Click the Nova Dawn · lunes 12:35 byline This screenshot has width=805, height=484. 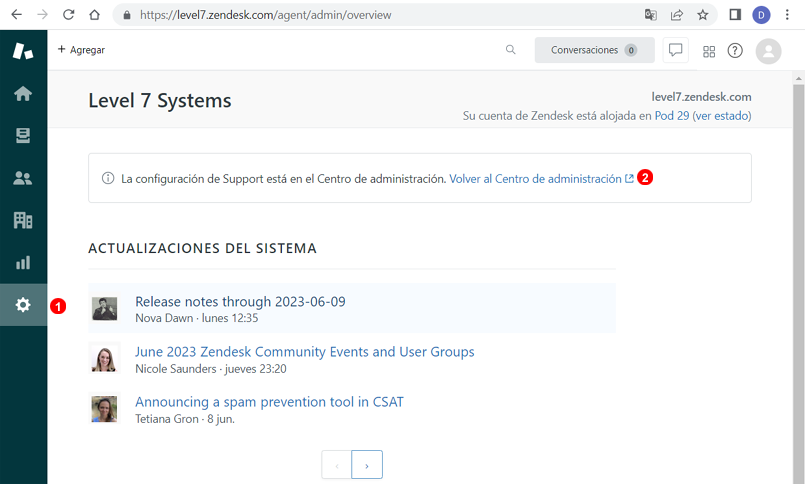click(x=197, y=318)
